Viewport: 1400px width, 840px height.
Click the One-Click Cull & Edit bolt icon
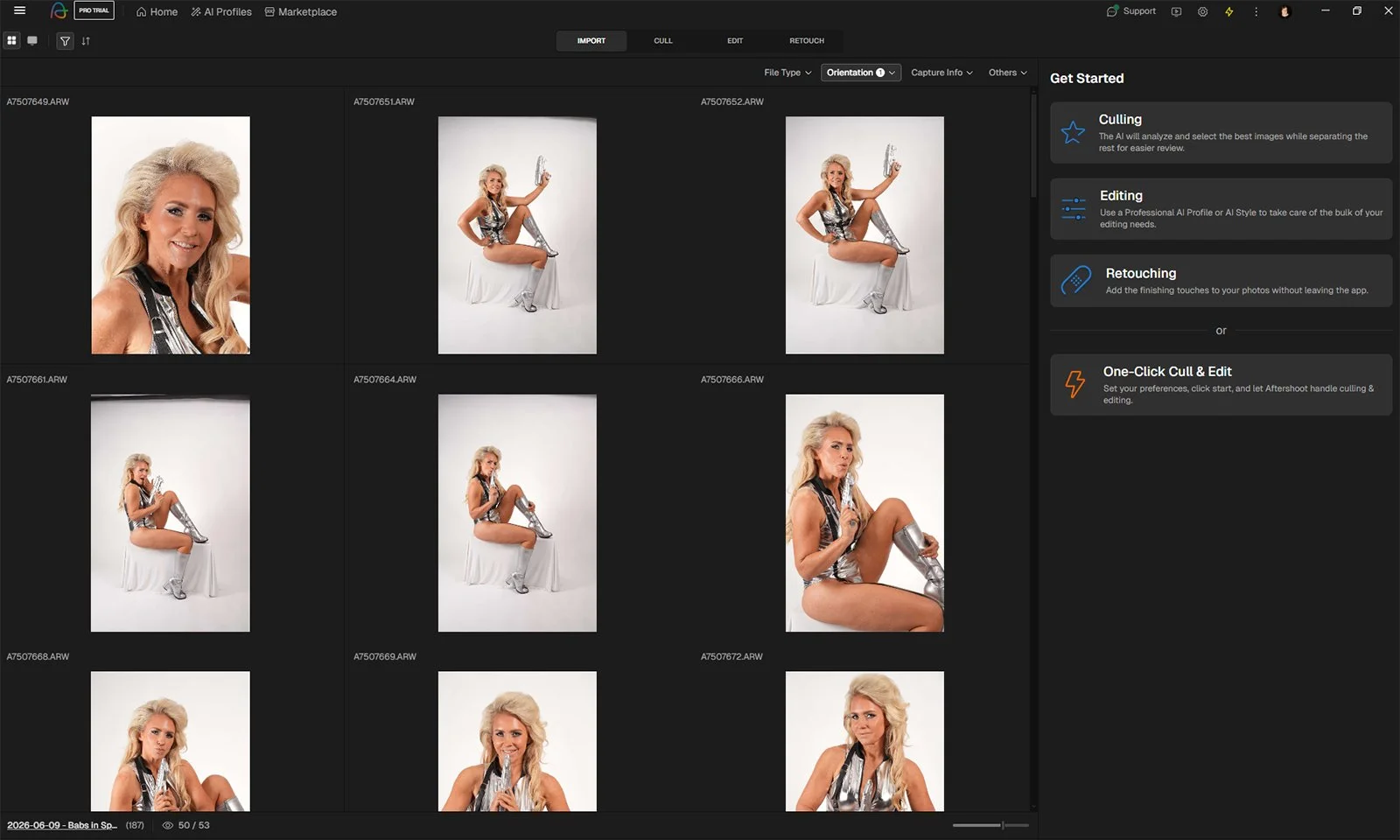click(1074, 383)
